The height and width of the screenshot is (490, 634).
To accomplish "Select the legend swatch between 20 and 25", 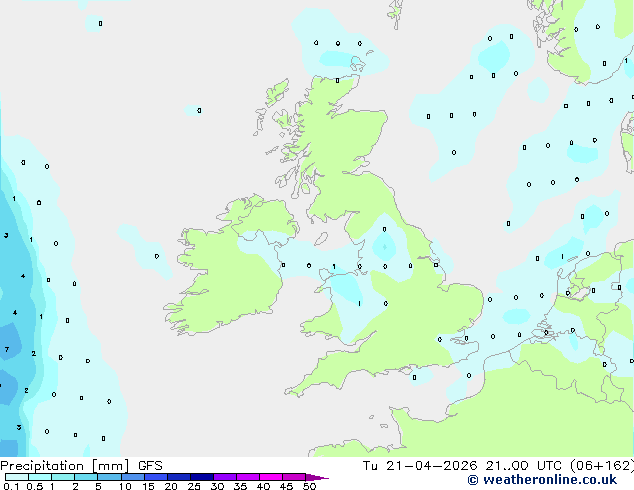I will (179, 477).
